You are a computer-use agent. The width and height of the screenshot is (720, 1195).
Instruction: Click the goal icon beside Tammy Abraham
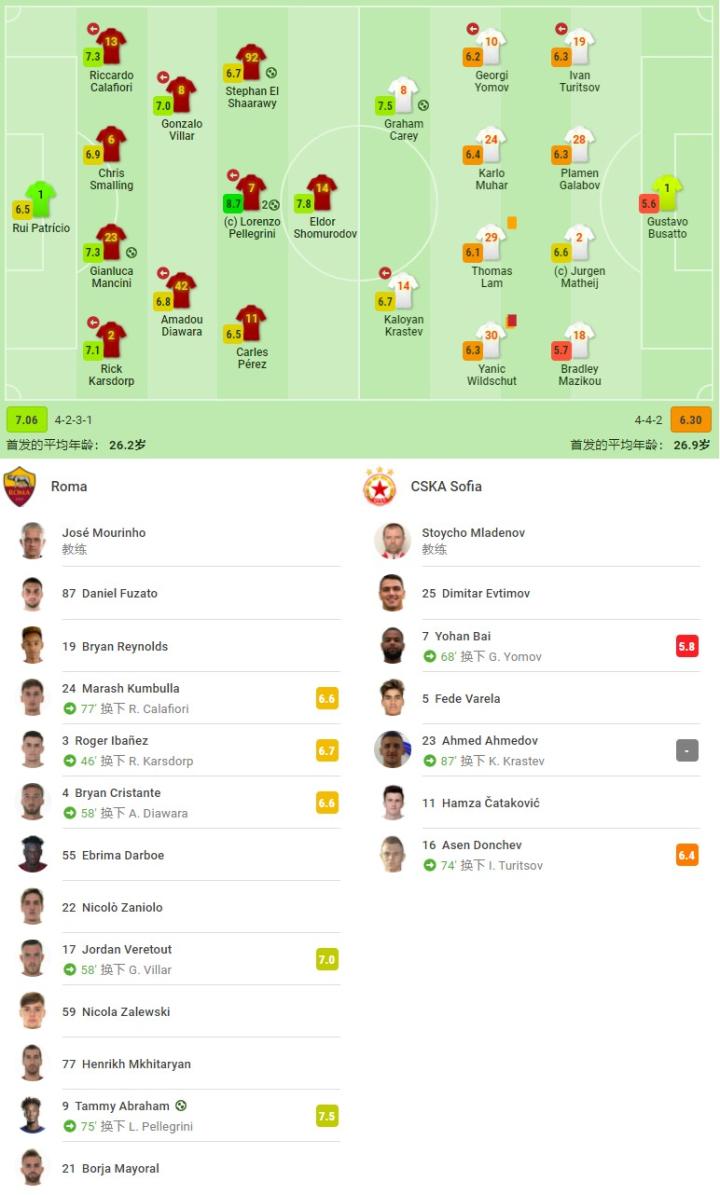click(x=181, y=1106)
